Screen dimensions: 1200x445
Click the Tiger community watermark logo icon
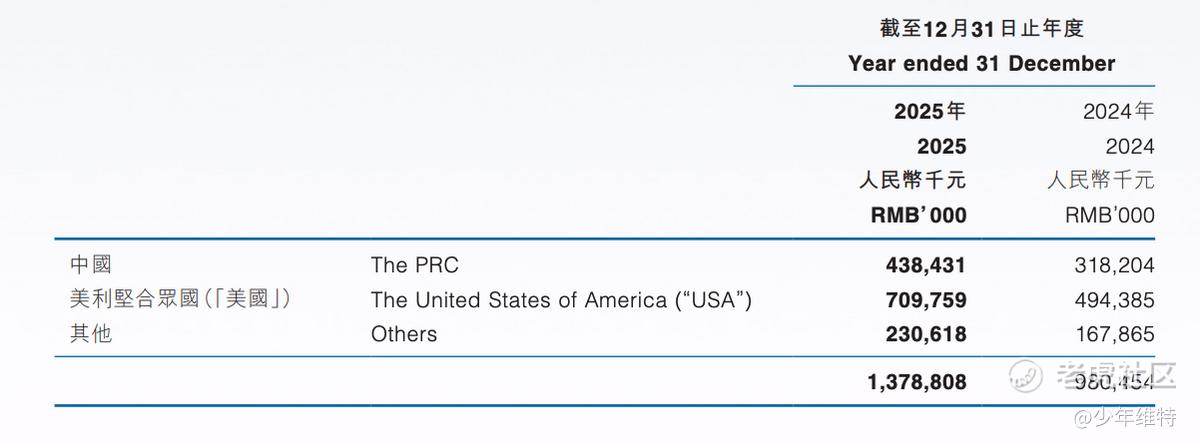click(x=1027, y=377)
